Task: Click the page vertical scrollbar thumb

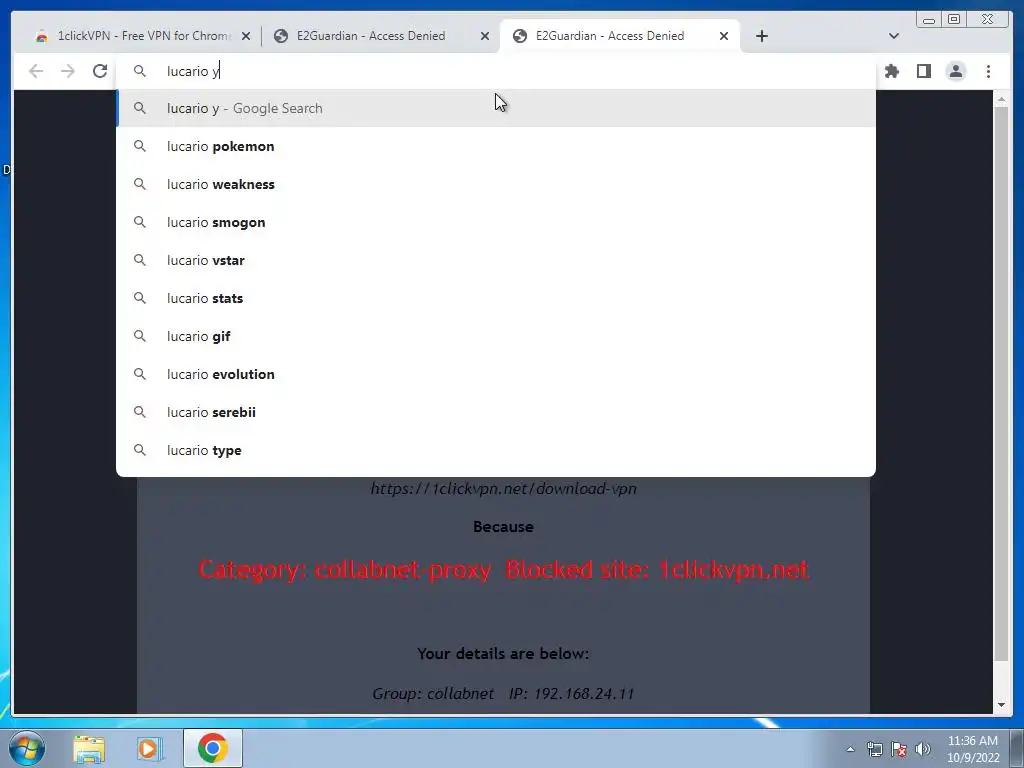Action: [x=1001, y=384]
